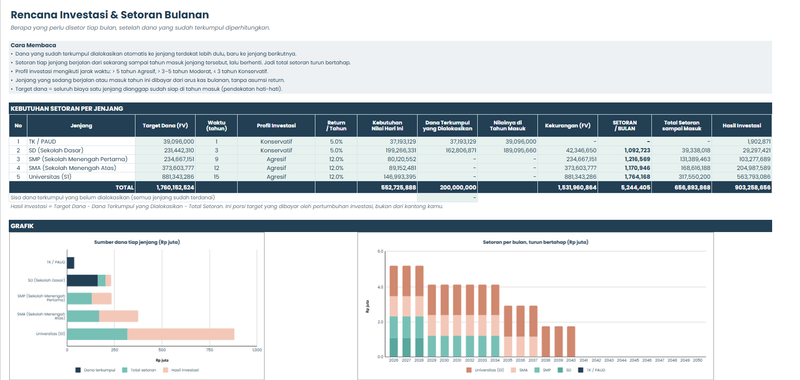Click chart title 'Setoran per bulan, turun bertahap'
The width and height of the screenshot is (800, 380).
coord(535,242)
